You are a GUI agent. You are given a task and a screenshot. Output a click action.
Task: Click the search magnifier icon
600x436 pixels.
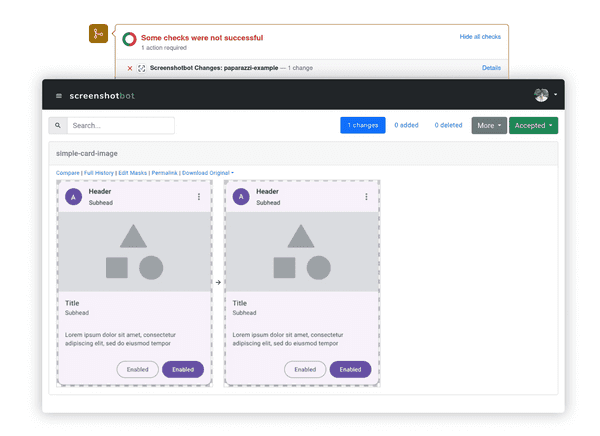(x=58, y=126)
